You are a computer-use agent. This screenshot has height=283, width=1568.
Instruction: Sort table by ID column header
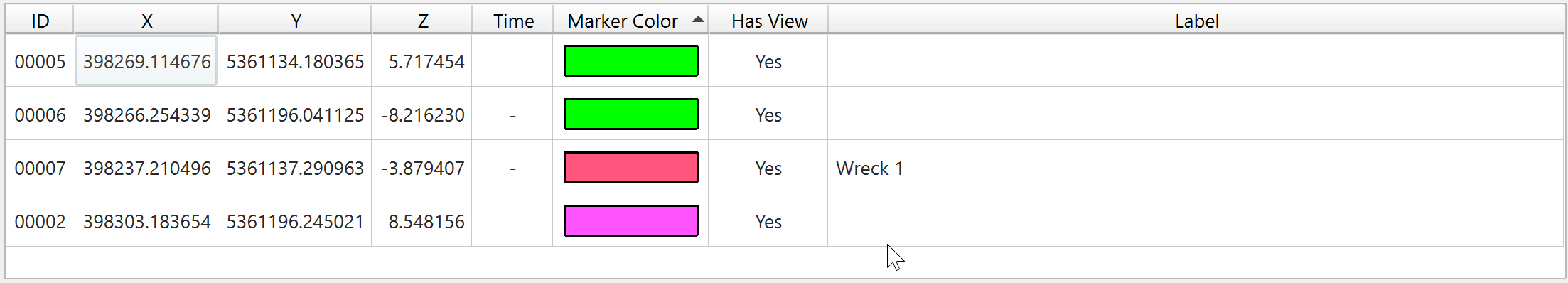click(40, 21)
